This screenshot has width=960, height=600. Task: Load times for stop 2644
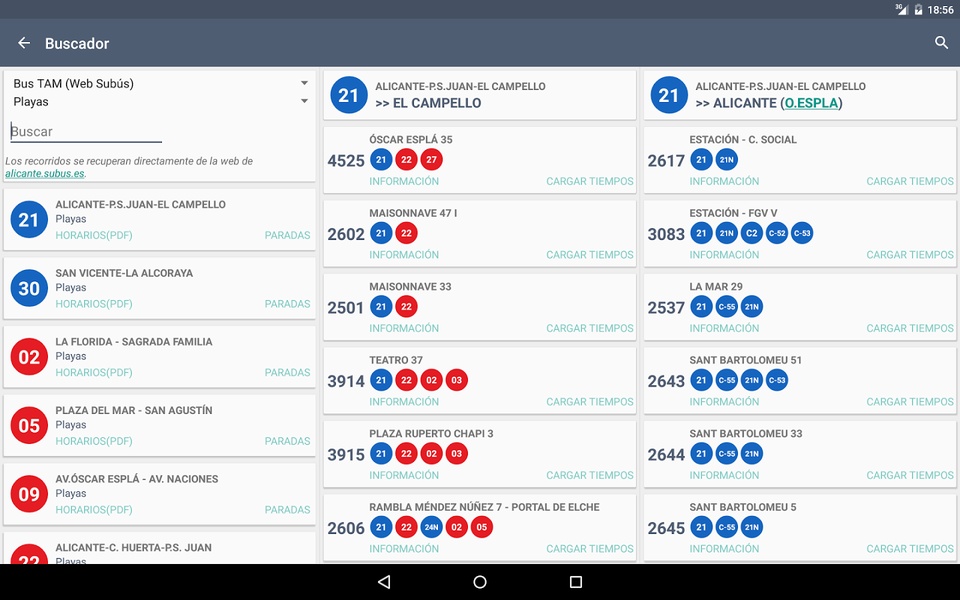click(x=910, y=475)
